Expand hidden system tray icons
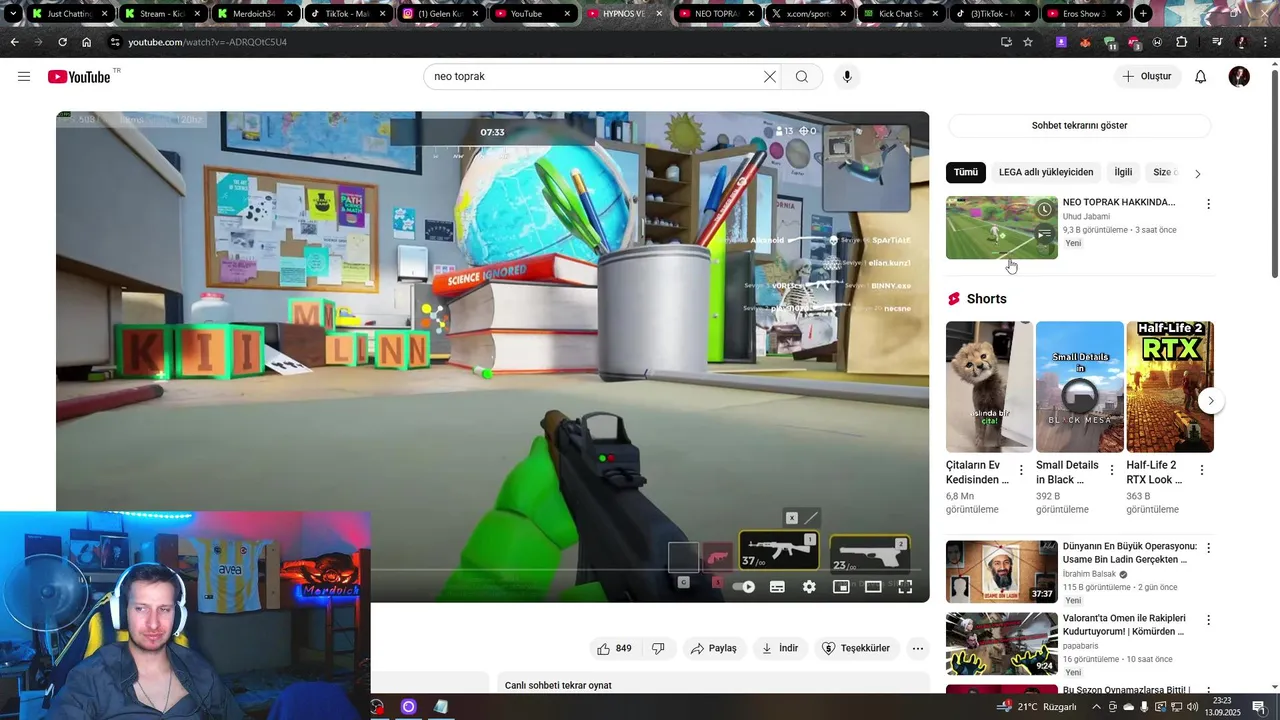Image resolution: width=1280 pixels, height=720 pixels. (x=1096, y=707)
